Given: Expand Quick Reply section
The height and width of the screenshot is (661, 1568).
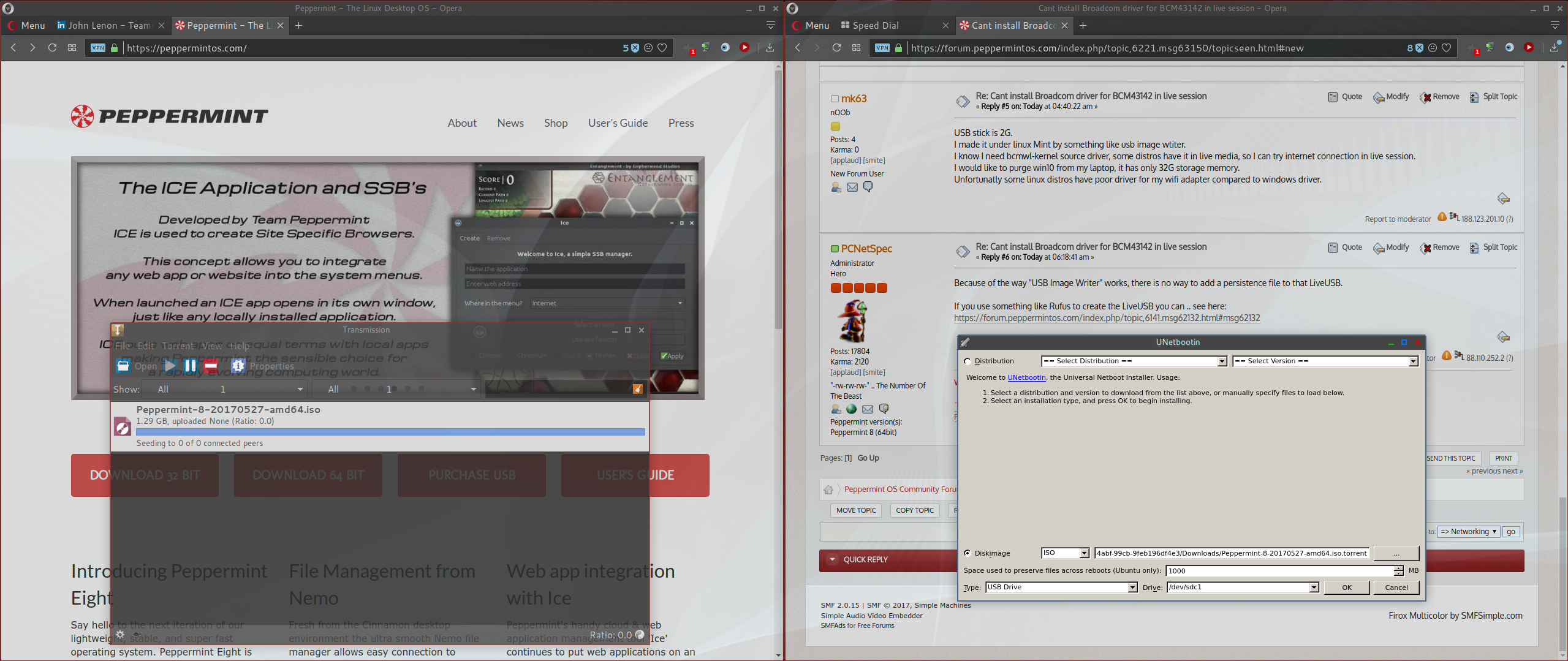Looking at the screenshot, I should coord(832,559).
